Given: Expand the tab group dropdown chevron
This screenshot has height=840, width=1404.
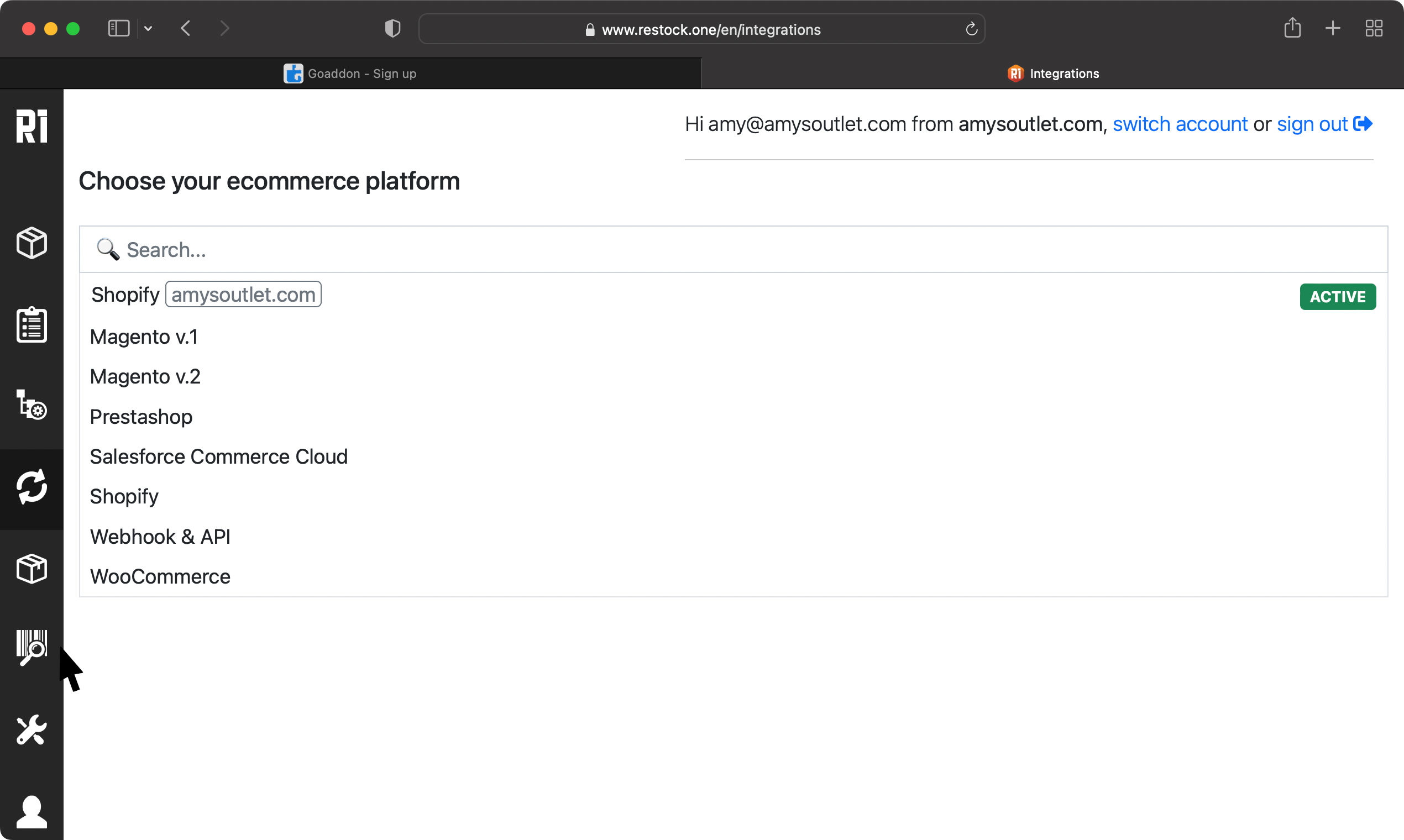Looking at the screenshot, I should 148,28.
